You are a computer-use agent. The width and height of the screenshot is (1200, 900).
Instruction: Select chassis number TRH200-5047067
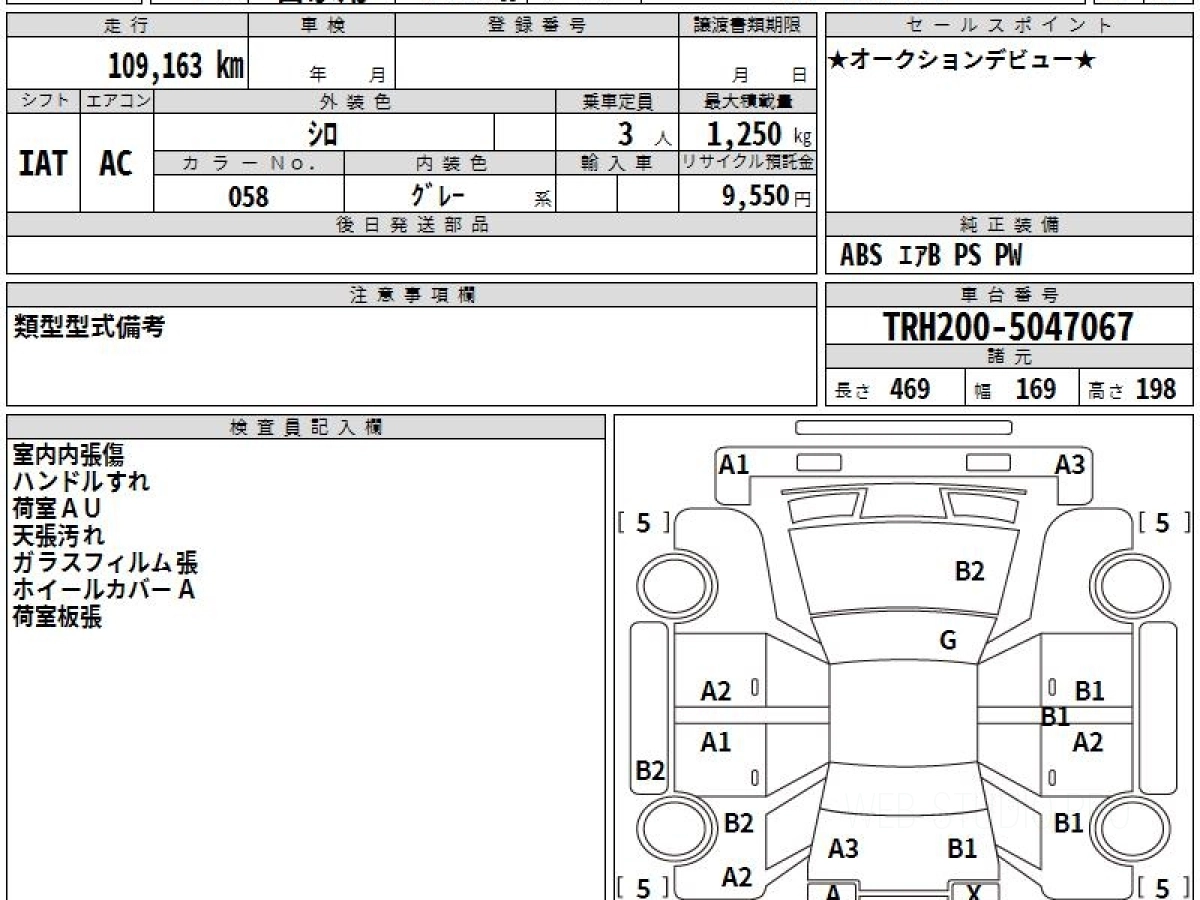click(x=1008, y=327)
